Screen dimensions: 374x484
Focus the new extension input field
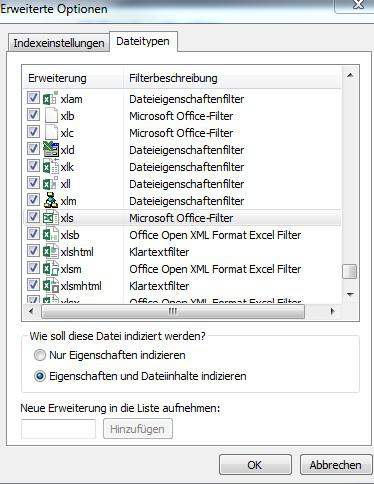[x=58, y=429]
